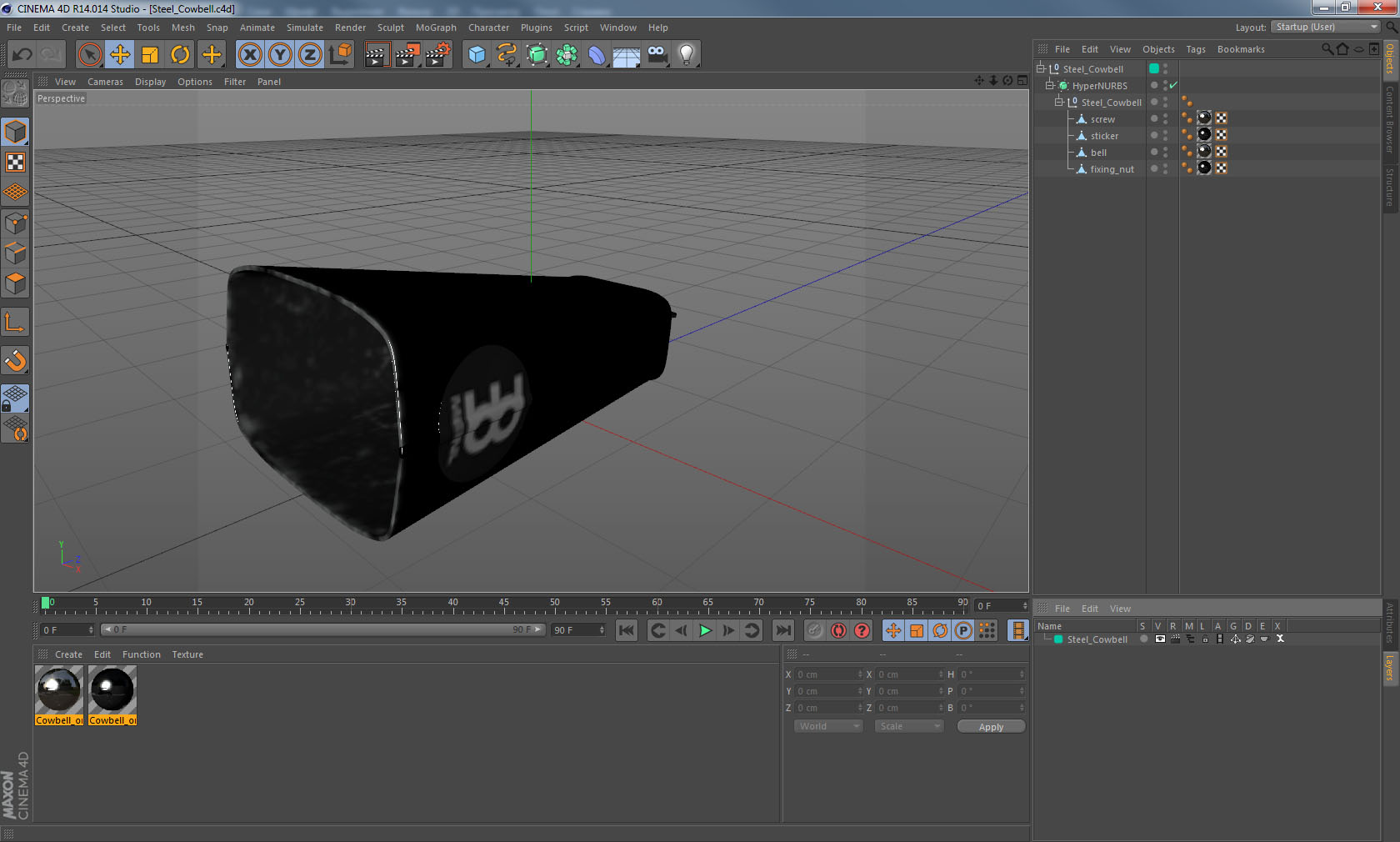Open World coordinate dropdown
Viewport: 1400px width, 842px height.
(828, 726)
